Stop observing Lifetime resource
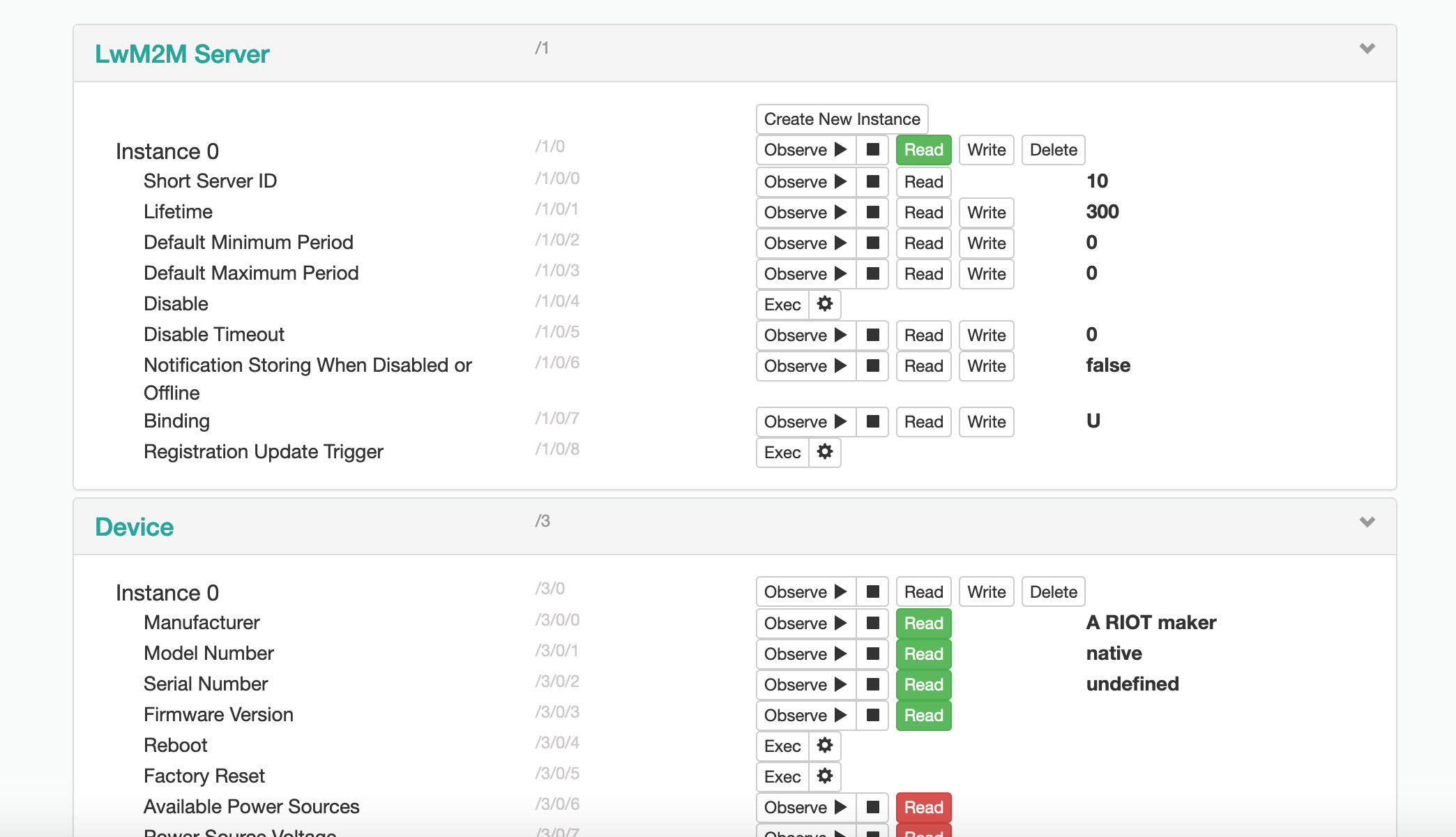This screenshot has height=837, width=1456. coord(872,213)
